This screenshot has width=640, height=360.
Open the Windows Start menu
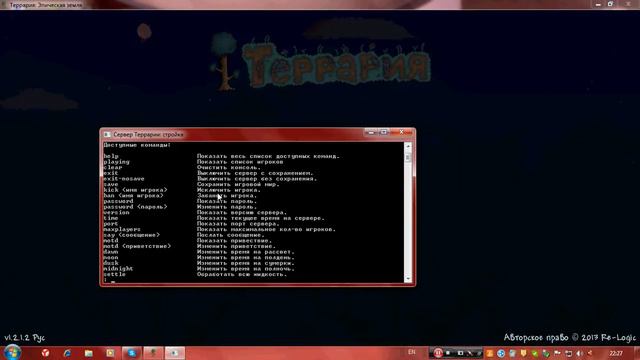pyautogui.click(x=12, y=352)
